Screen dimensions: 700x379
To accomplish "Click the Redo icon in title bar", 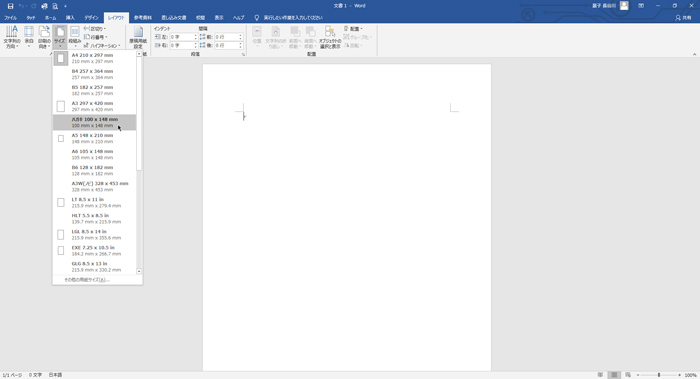I will (33, 6).
